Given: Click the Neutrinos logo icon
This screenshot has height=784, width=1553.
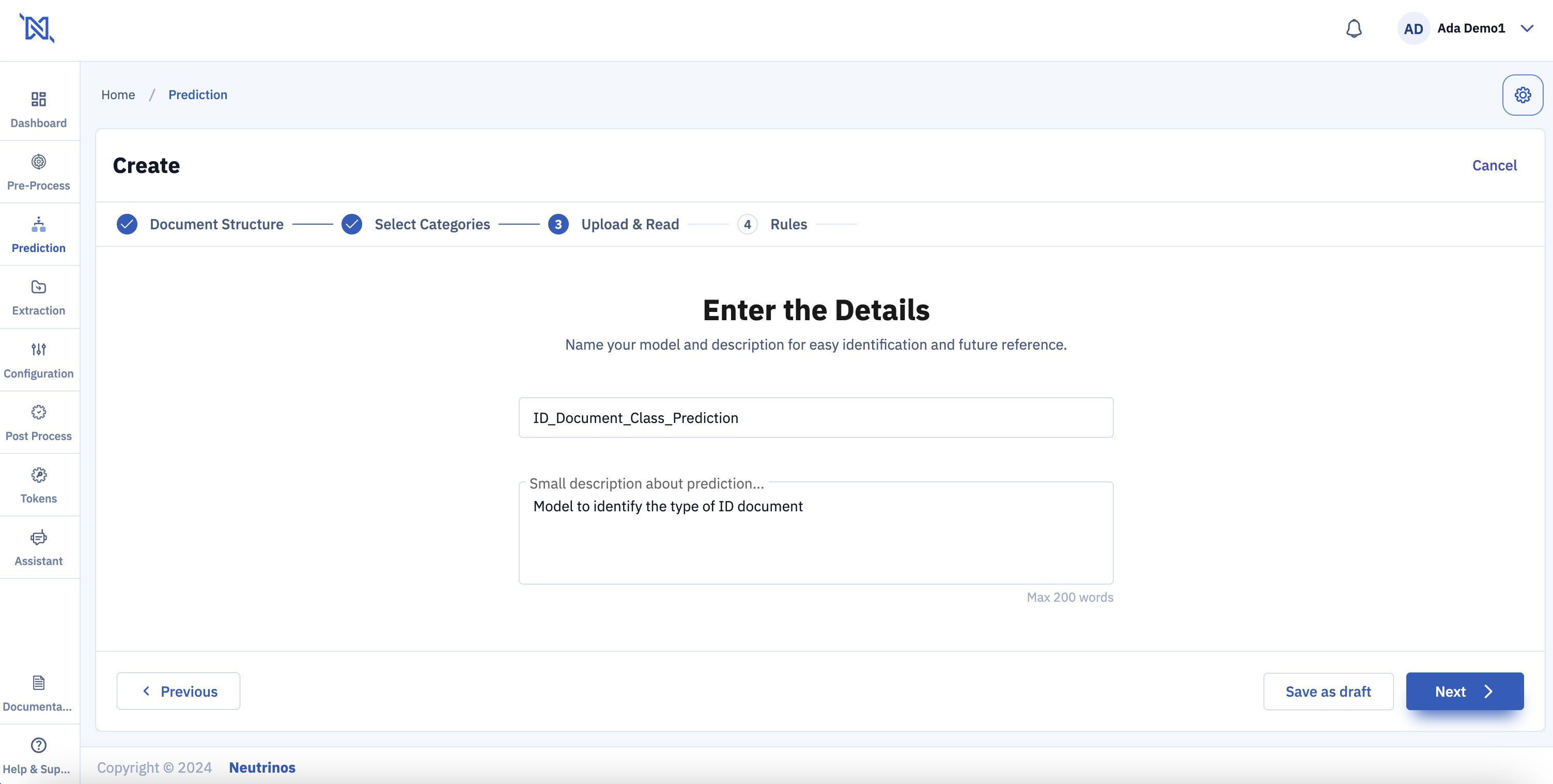Looking at the screenshot, I should [37, 28].
